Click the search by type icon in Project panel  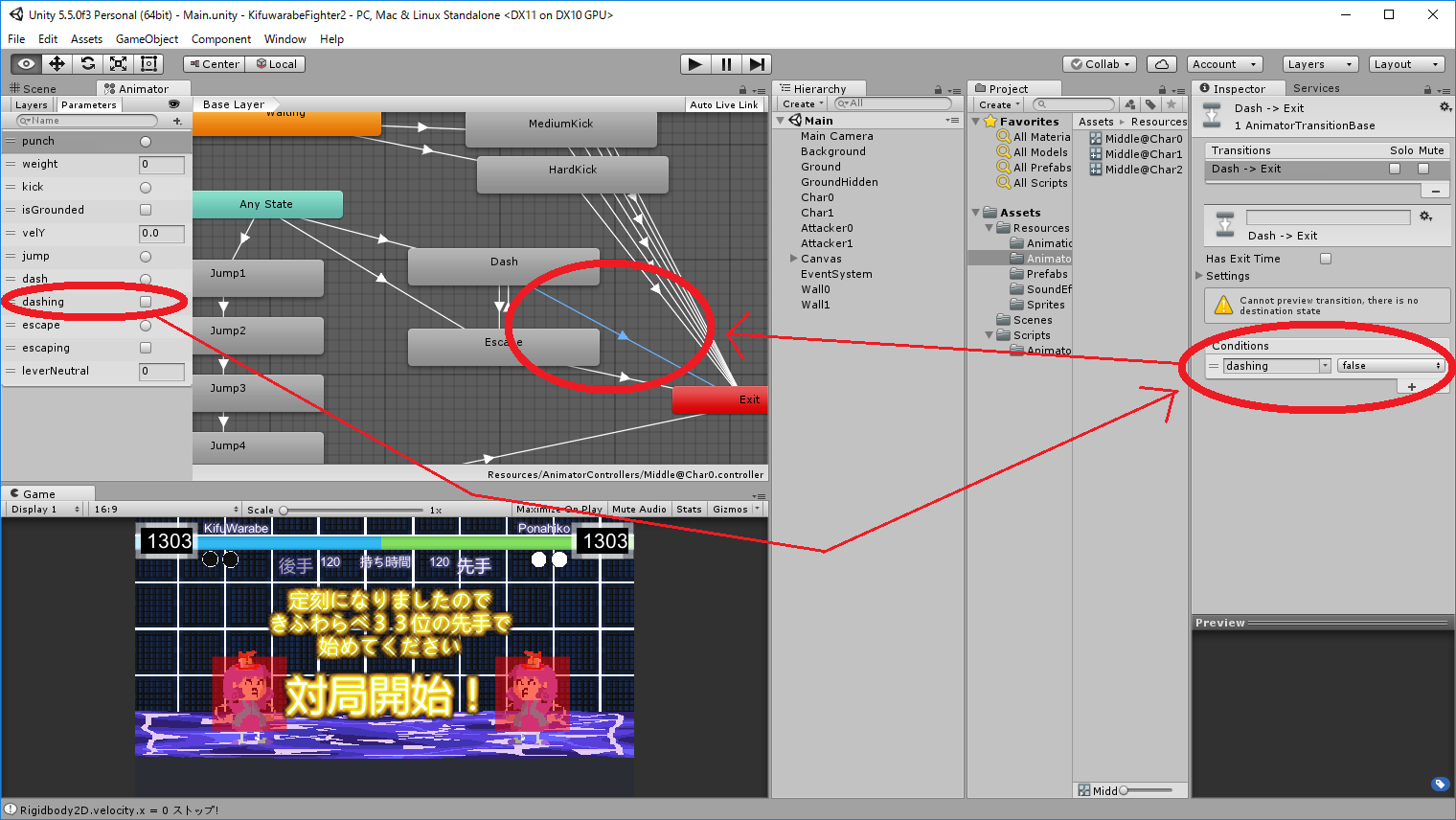pyautogui.click(x=1131, y=104)
